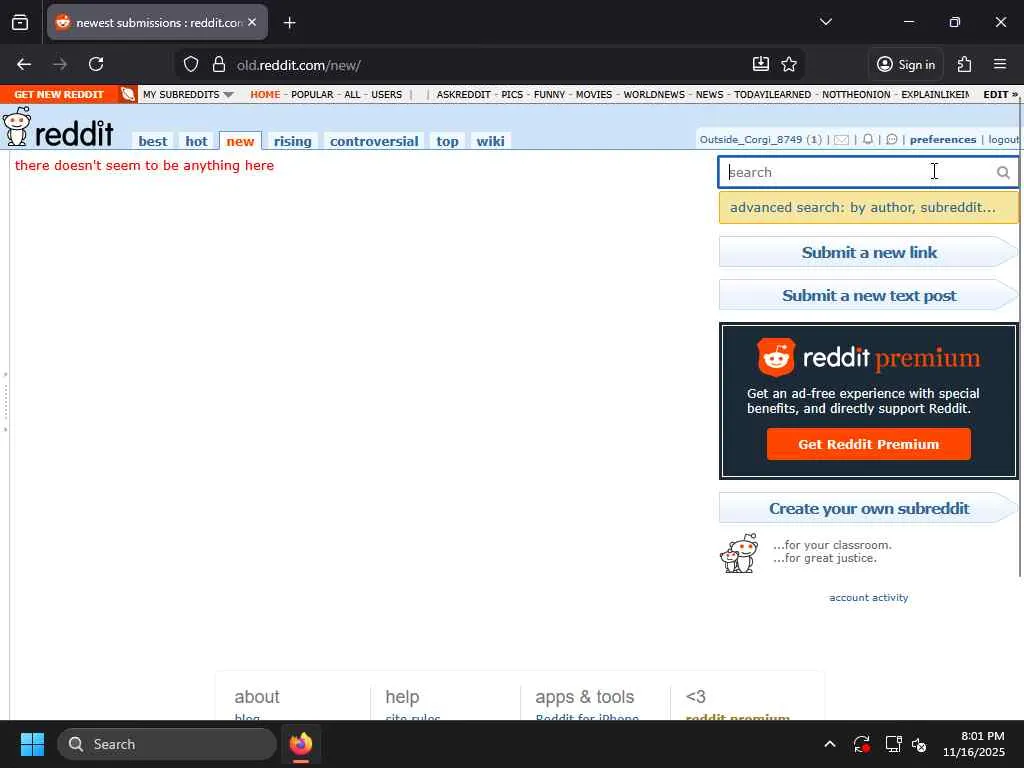Screen dimensions: 1024x768
Task: Click the muted speaker tray icon
Action: pos(919,744)
